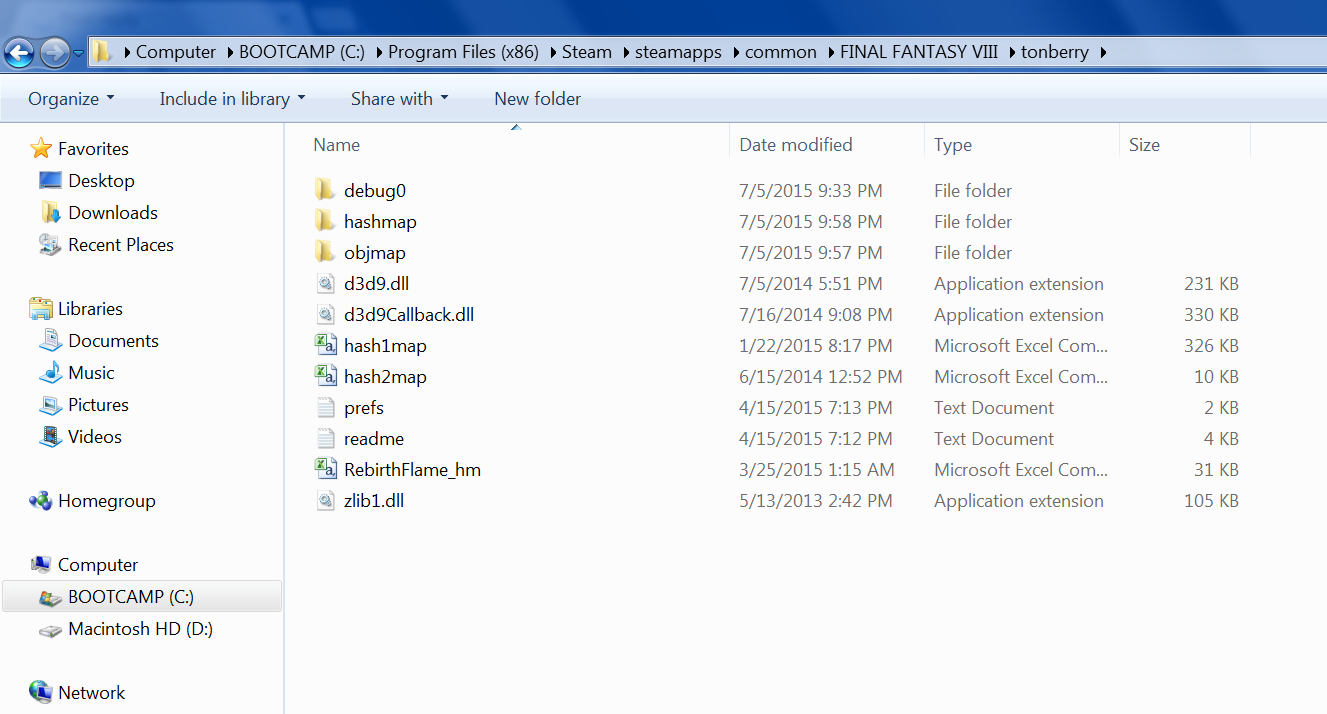Select the Videos label in Libraries
1327x714 pixels.
[95, 436]
